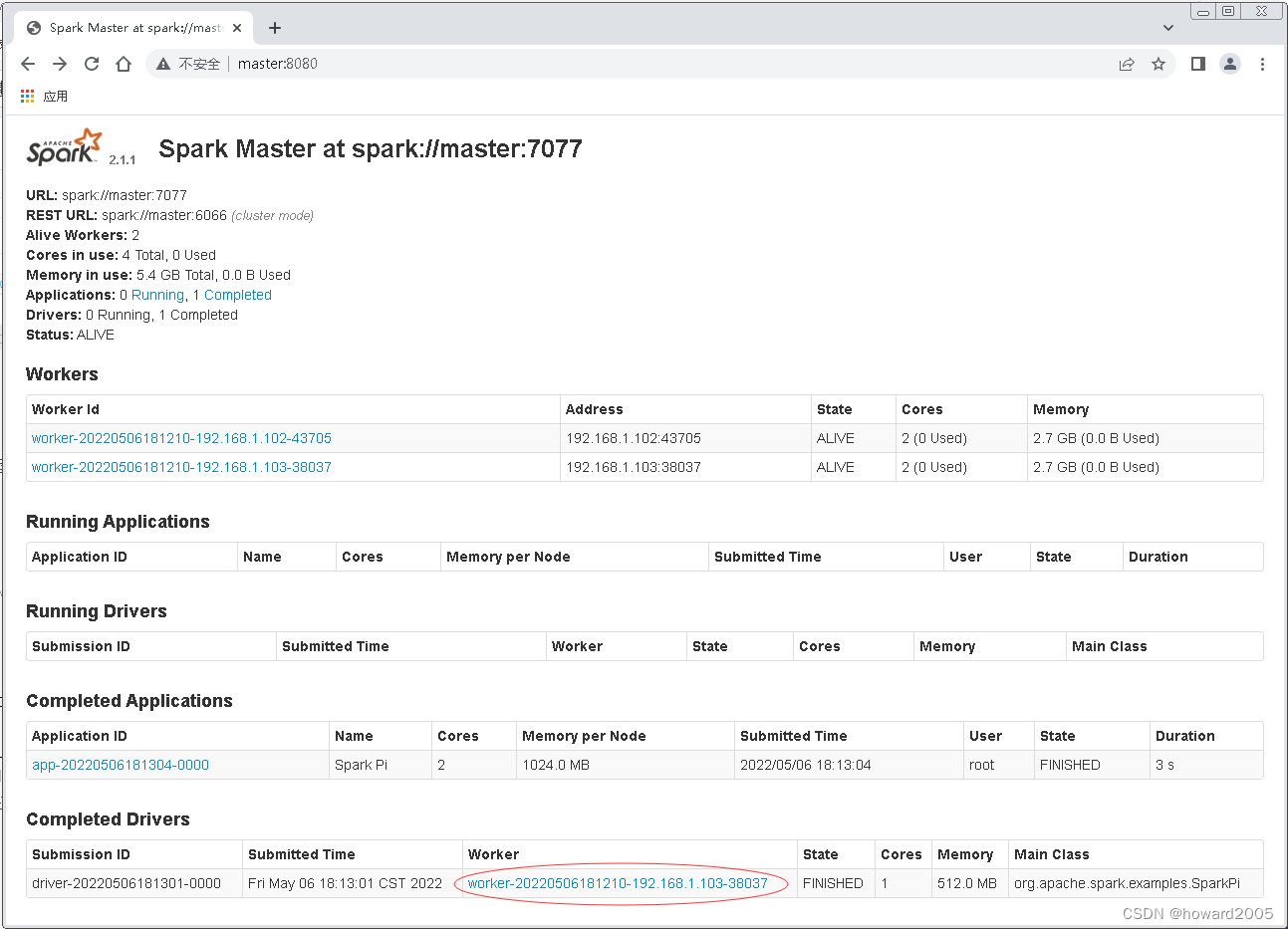Click the Status: ALIVE line
This screenshot has height=929, width=1288.
point(70,335)
